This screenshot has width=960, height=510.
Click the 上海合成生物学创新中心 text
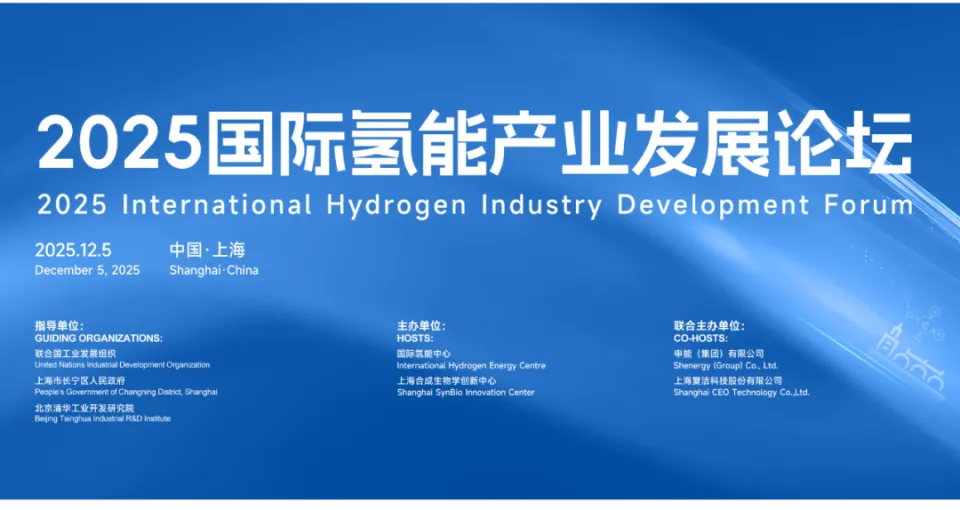[x=447, y=380]
